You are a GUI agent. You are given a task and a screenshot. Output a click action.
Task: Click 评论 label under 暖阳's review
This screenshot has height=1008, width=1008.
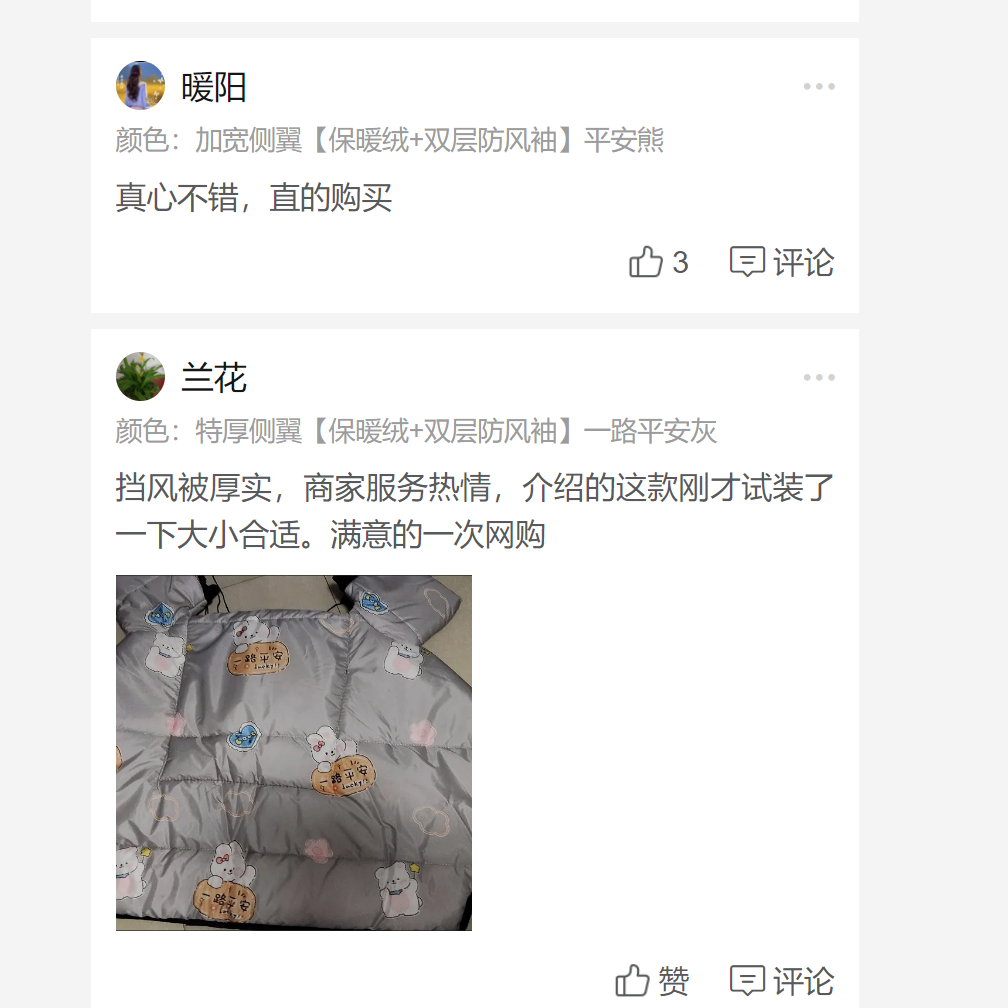[804, 262]
